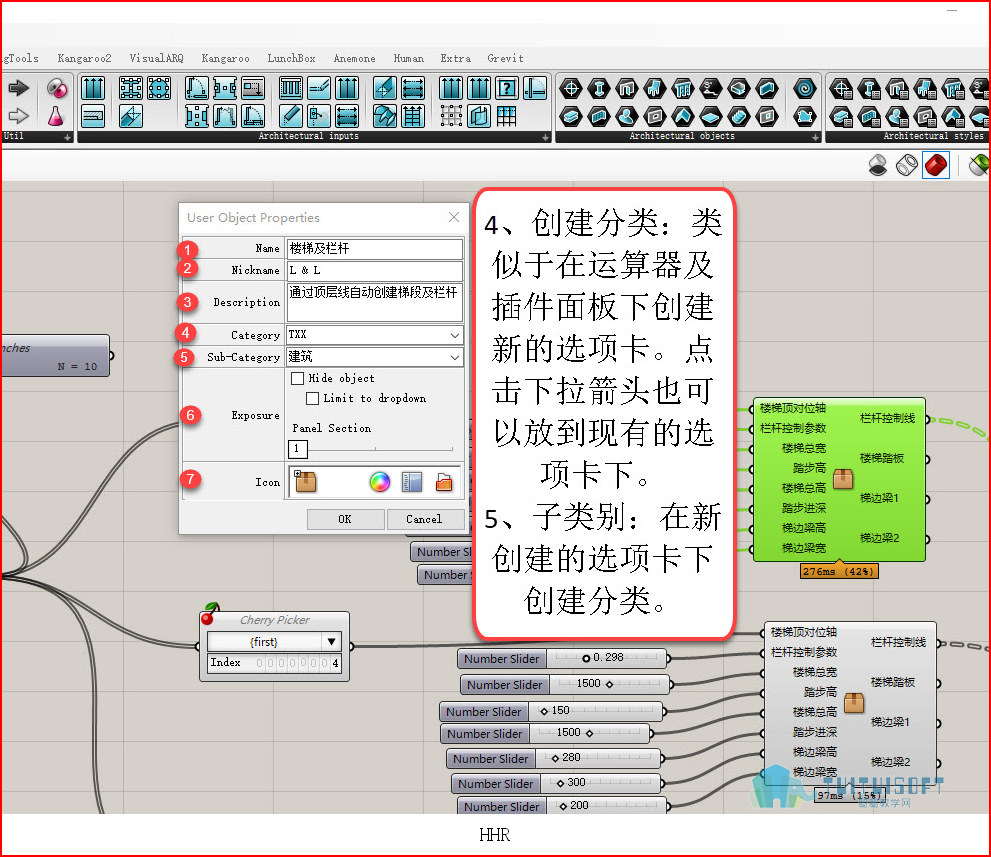Switch to the Grevit tab
The width and height of the screenshot is (991, 857).
[505, 58]
